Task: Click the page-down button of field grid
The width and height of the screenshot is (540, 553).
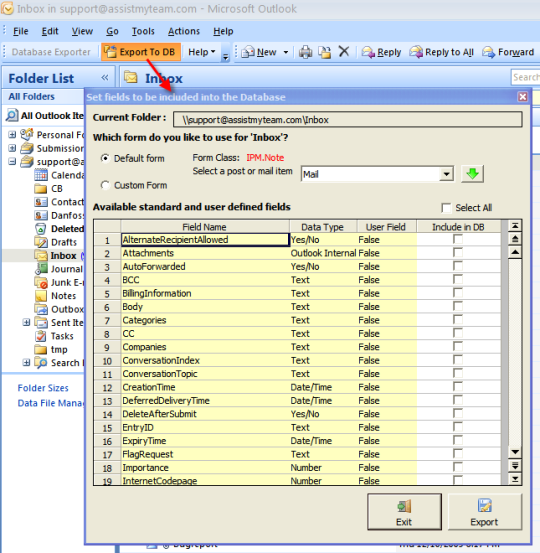Action: (515, 466)
